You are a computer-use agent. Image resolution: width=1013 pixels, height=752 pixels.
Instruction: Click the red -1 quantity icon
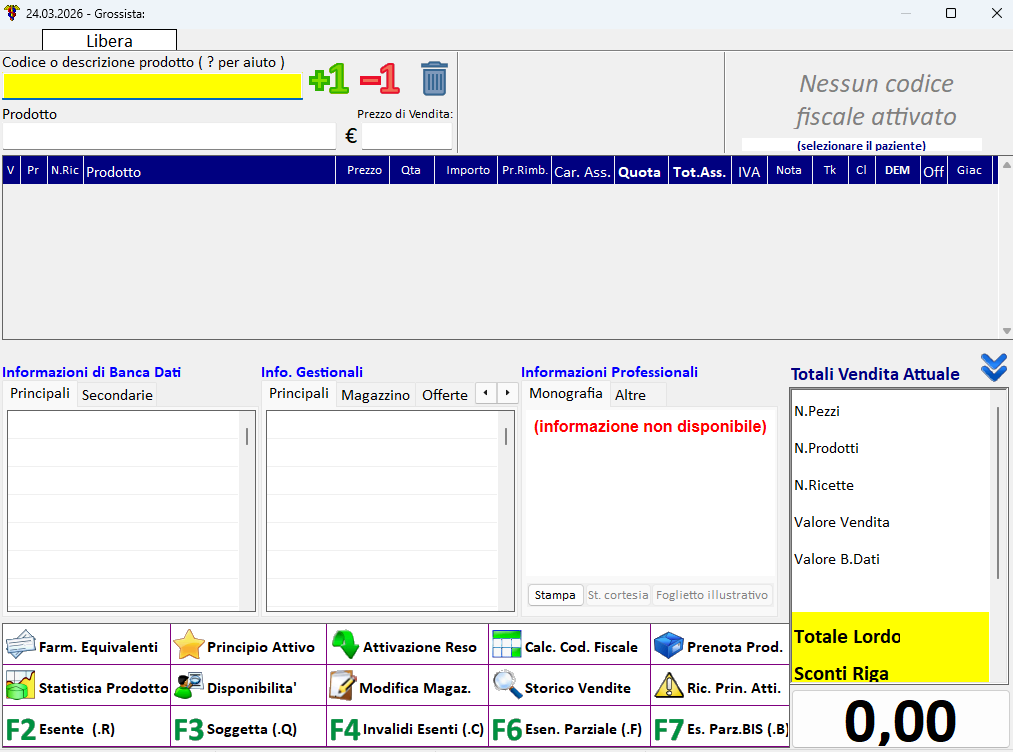point(380,79)
